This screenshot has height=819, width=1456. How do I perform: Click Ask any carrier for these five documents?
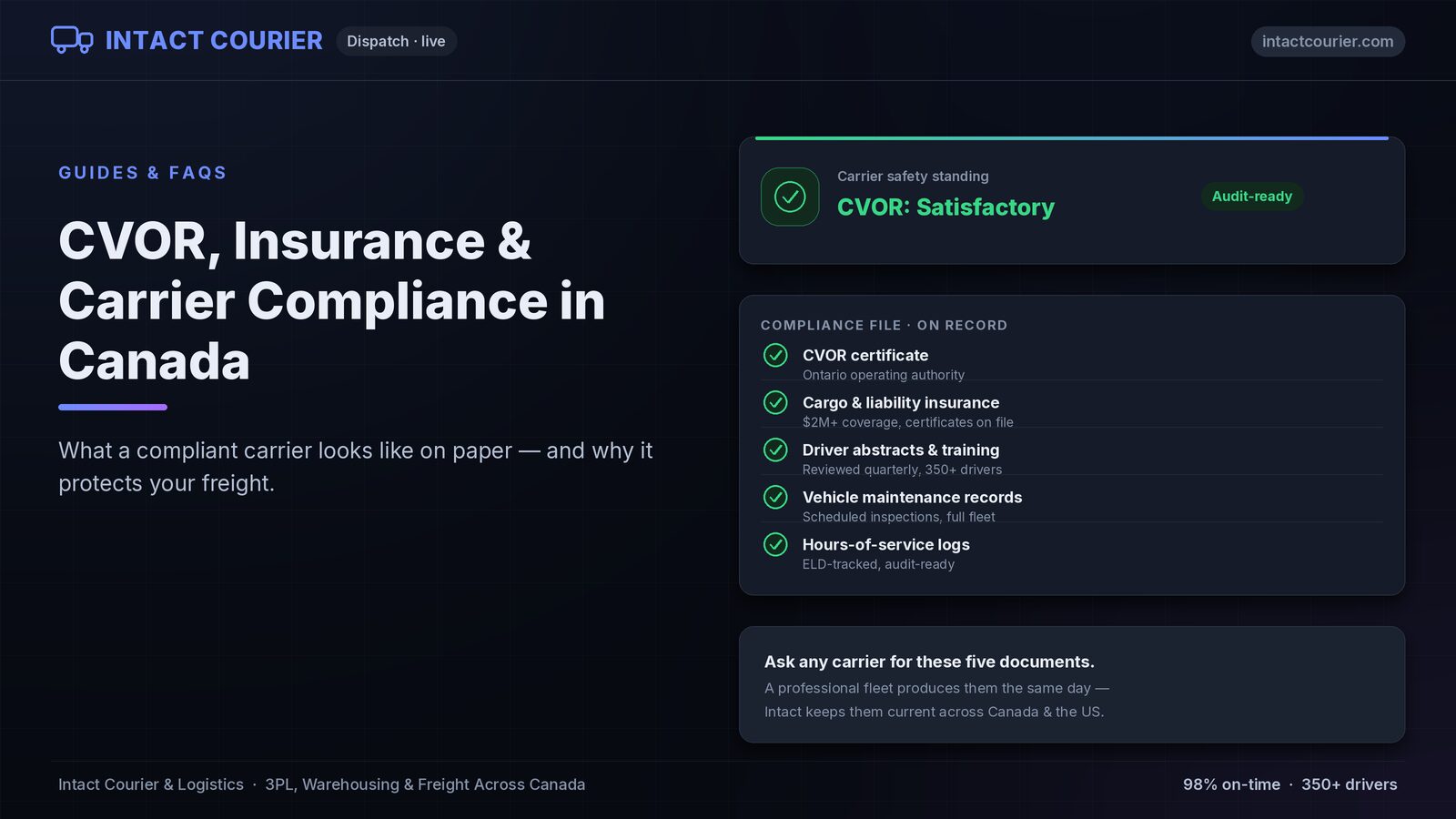click(x=929, y=662)
